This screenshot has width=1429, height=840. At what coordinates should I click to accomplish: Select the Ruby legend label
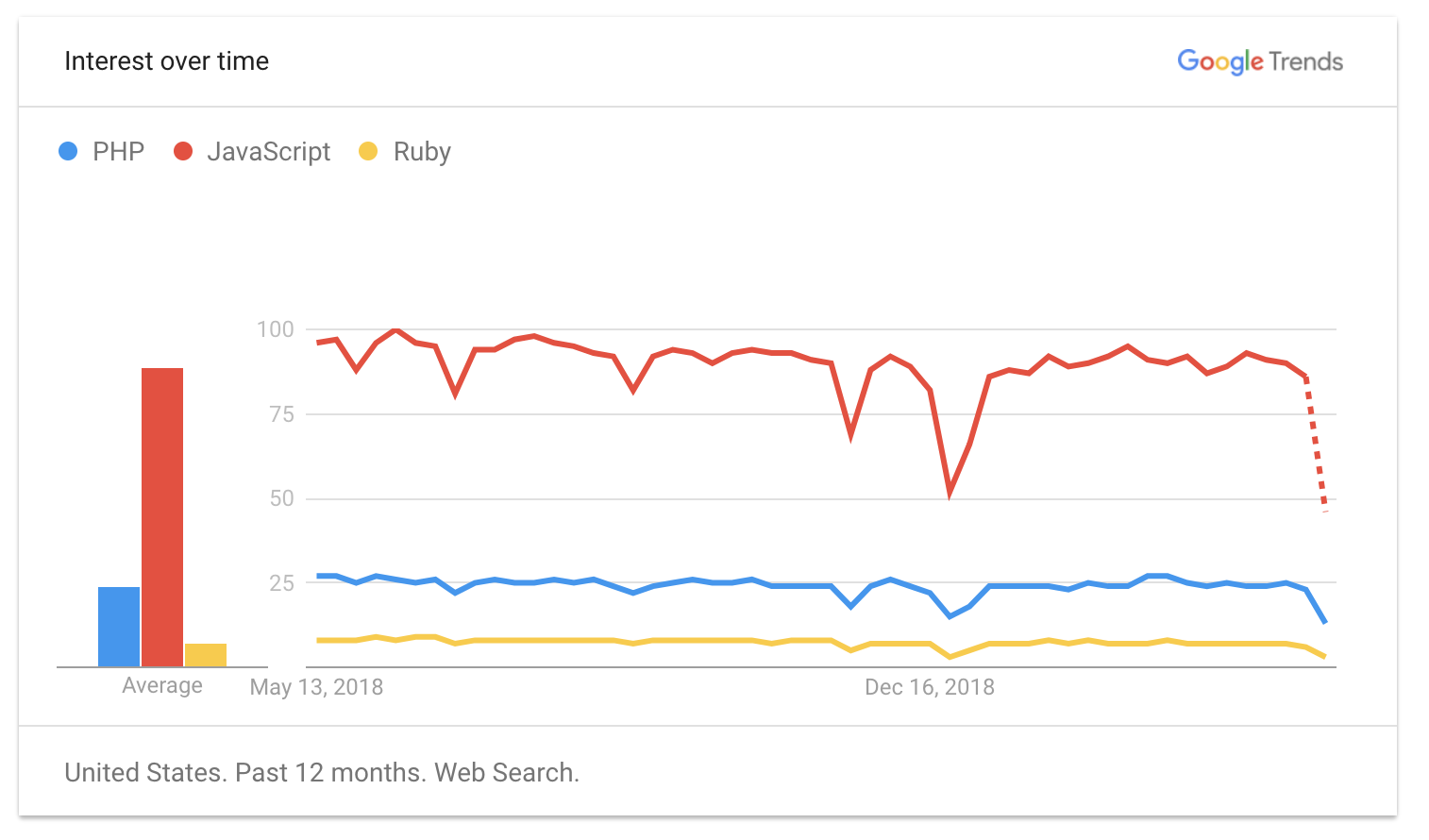point(422,152)
